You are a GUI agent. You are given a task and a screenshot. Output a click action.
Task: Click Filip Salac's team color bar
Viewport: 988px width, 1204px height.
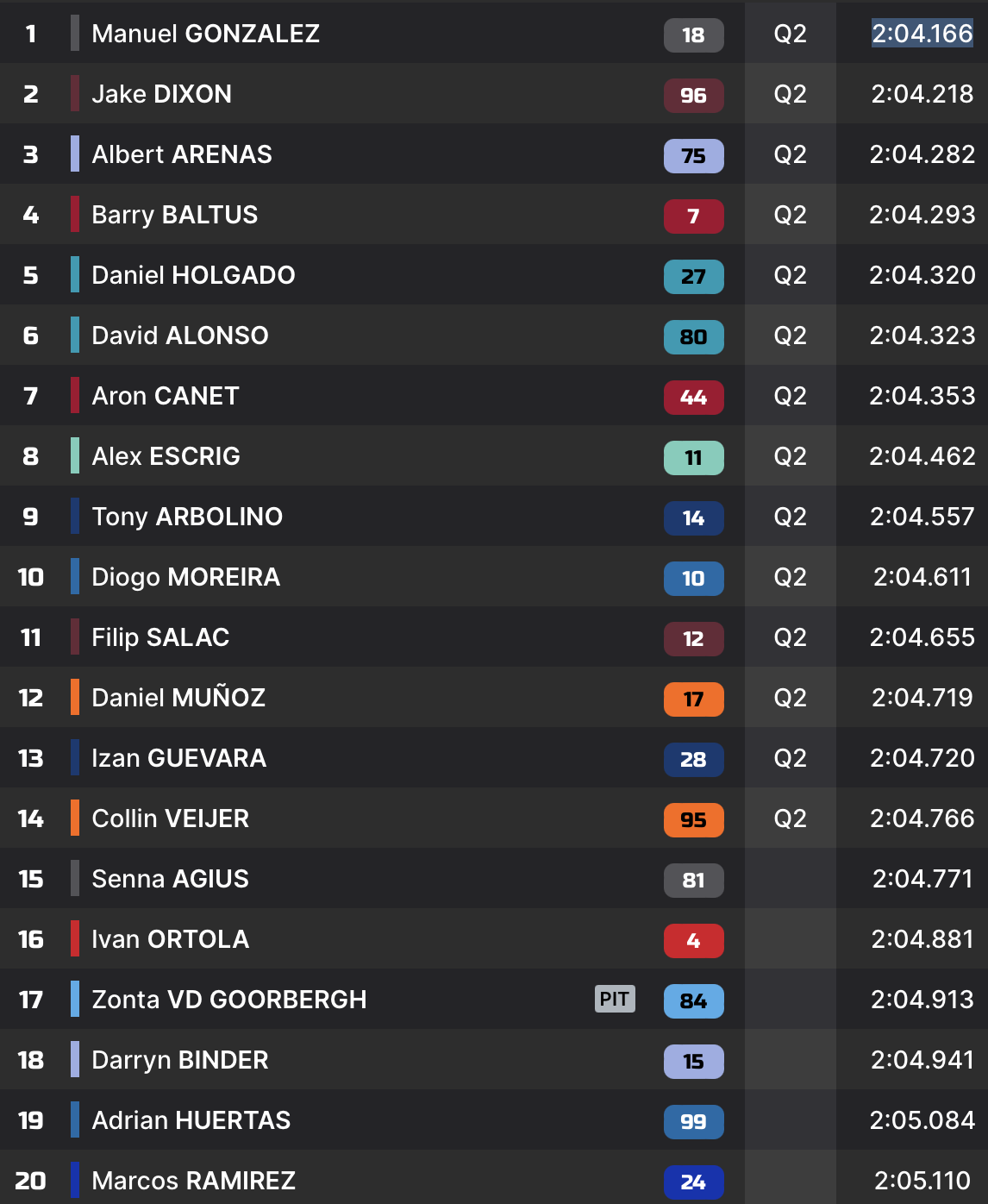[75, 637]
